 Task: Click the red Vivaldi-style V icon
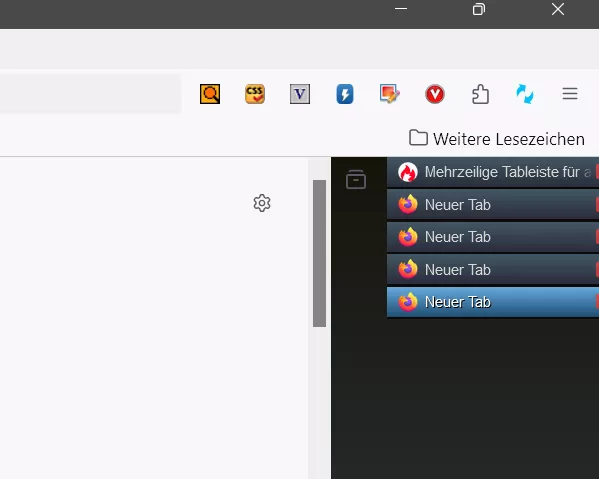(435, 94)
